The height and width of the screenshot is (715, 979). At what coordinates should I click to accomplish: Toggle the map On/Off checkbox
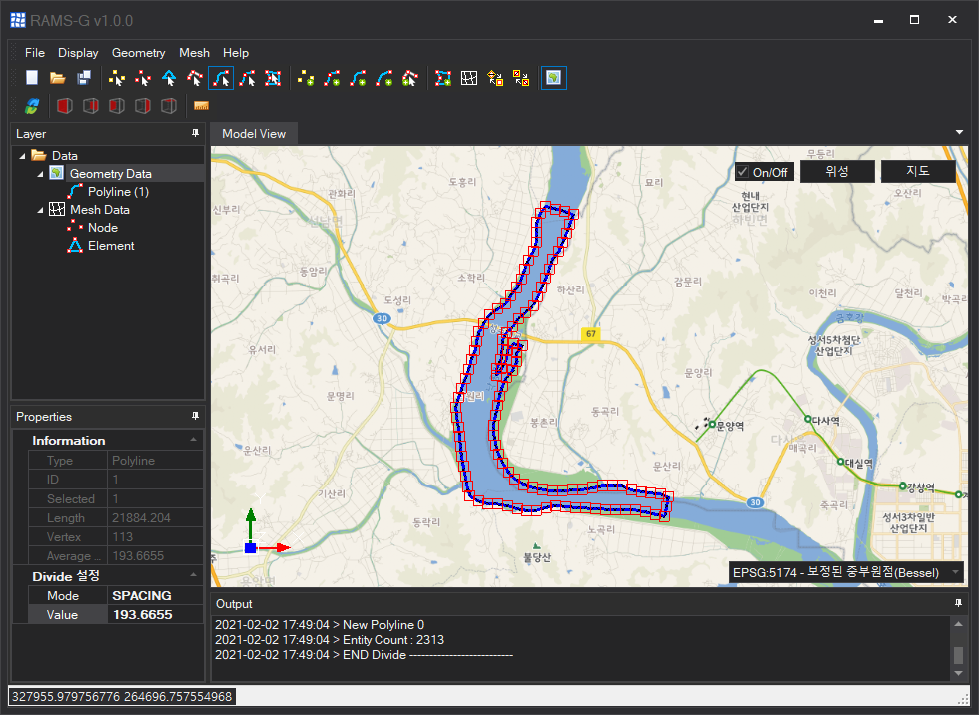(x=742, y=172)
